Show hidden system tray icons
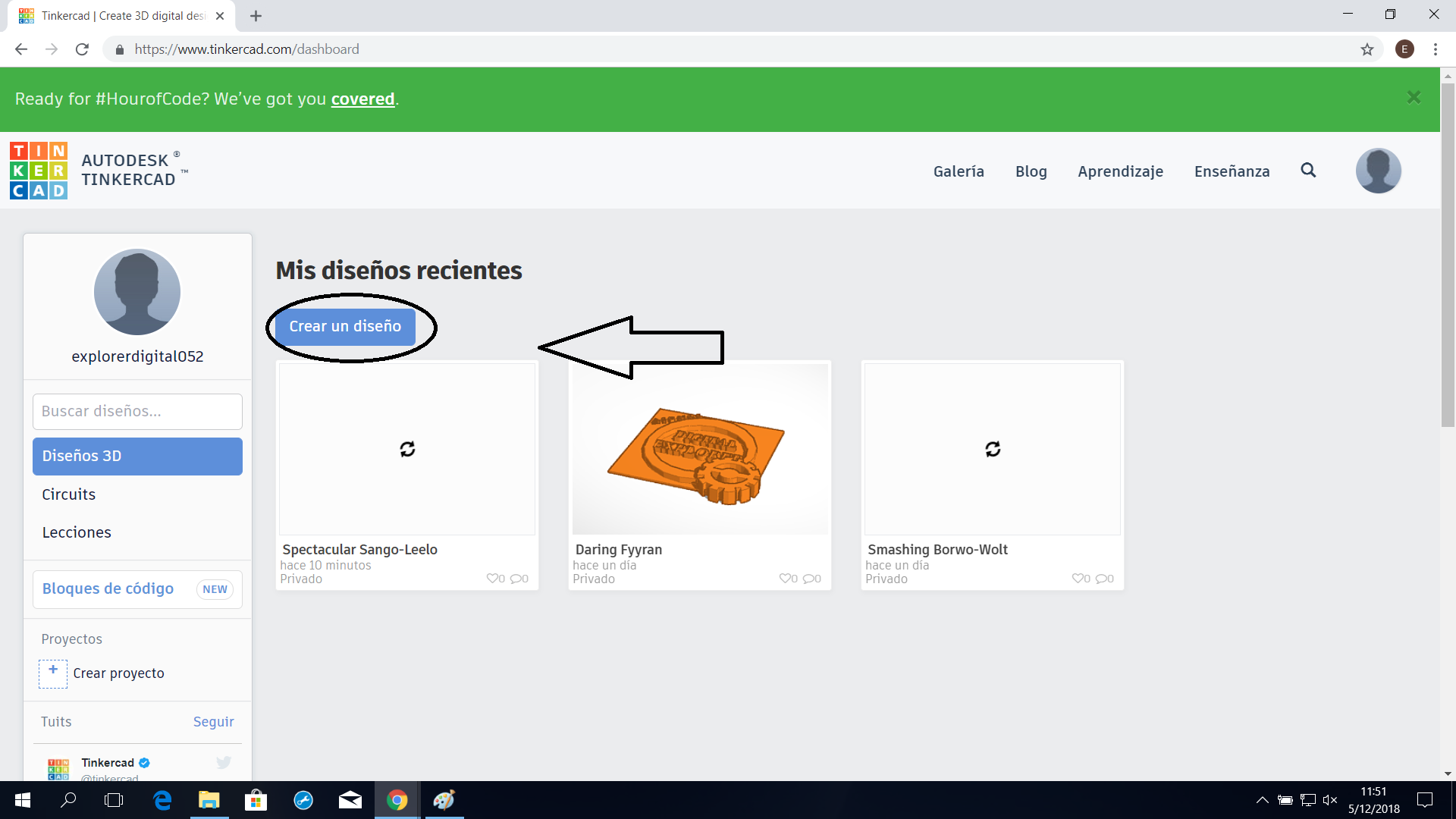Screen dimensions: 1456x819 click(1262, 800)
